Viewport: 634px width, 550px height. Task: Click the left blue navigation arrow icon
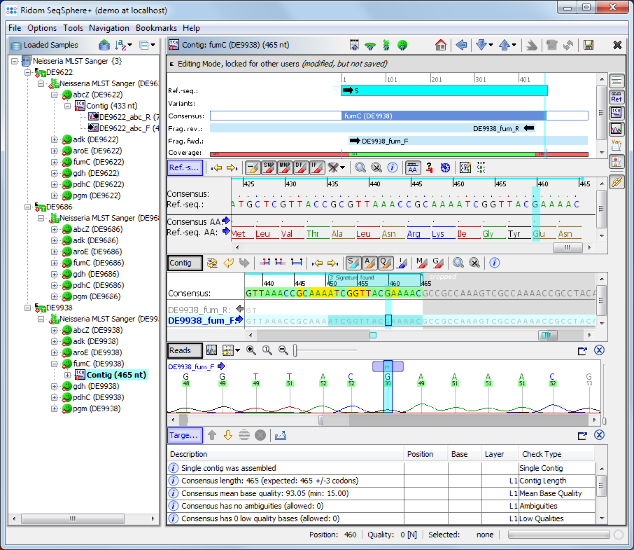461,46
